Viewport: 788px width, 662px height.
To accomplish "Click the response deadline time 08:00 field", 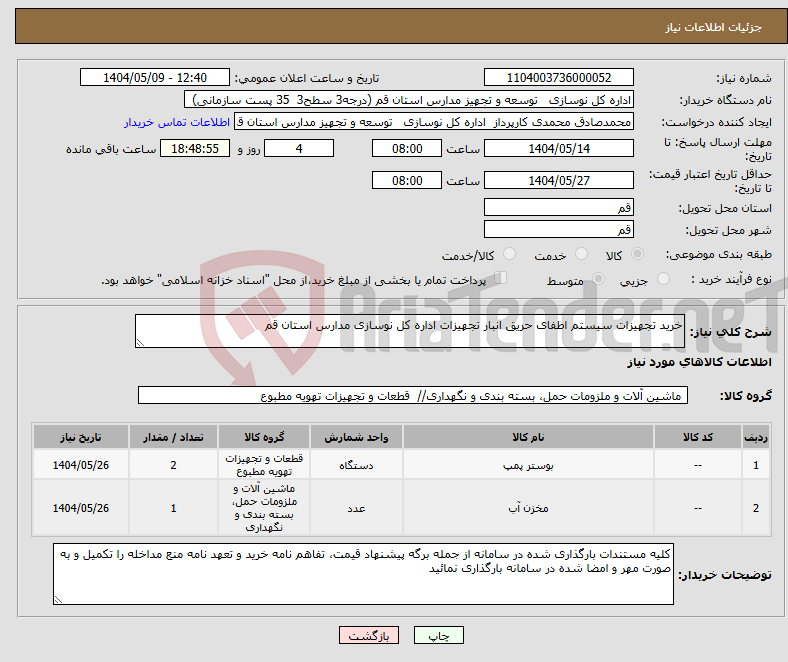I will coord(407,148).
